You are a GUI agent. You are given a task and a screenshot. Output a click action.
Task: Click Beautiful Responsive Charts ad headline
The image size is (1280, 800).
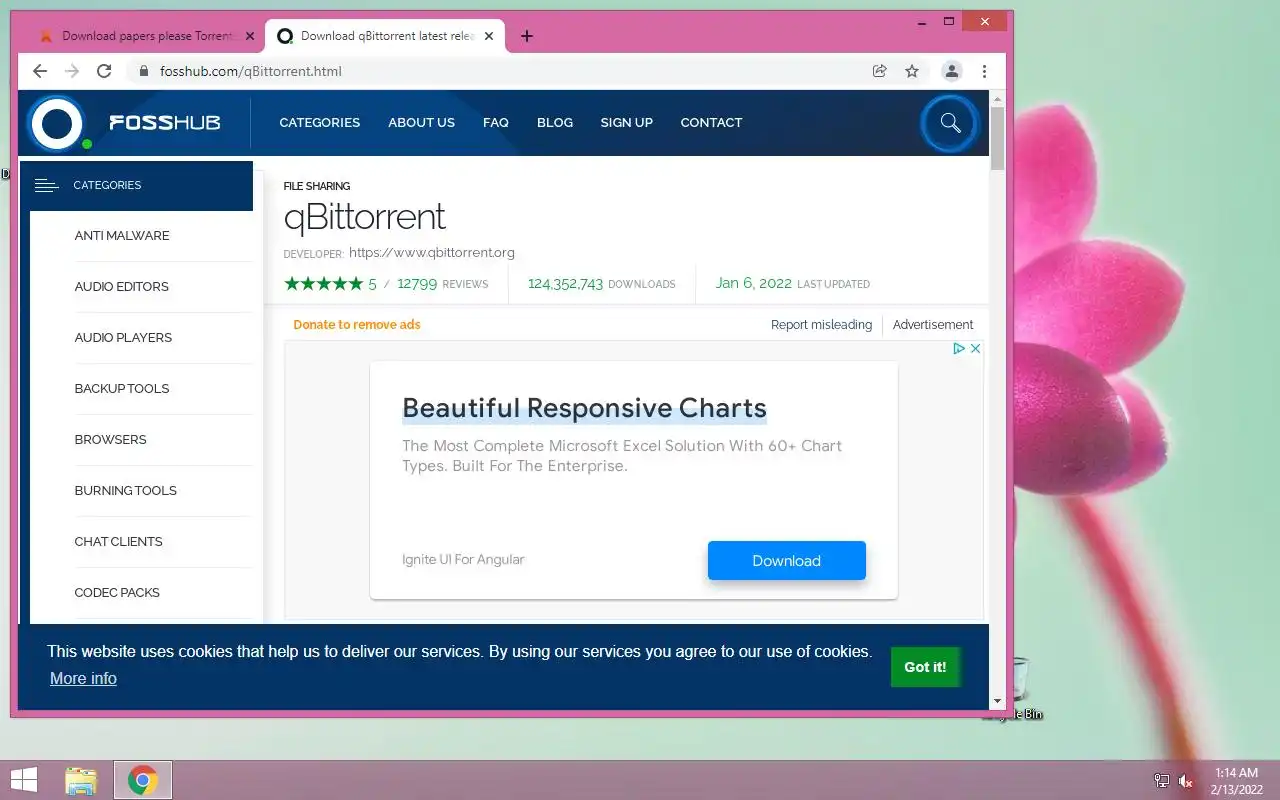(584, 408)
